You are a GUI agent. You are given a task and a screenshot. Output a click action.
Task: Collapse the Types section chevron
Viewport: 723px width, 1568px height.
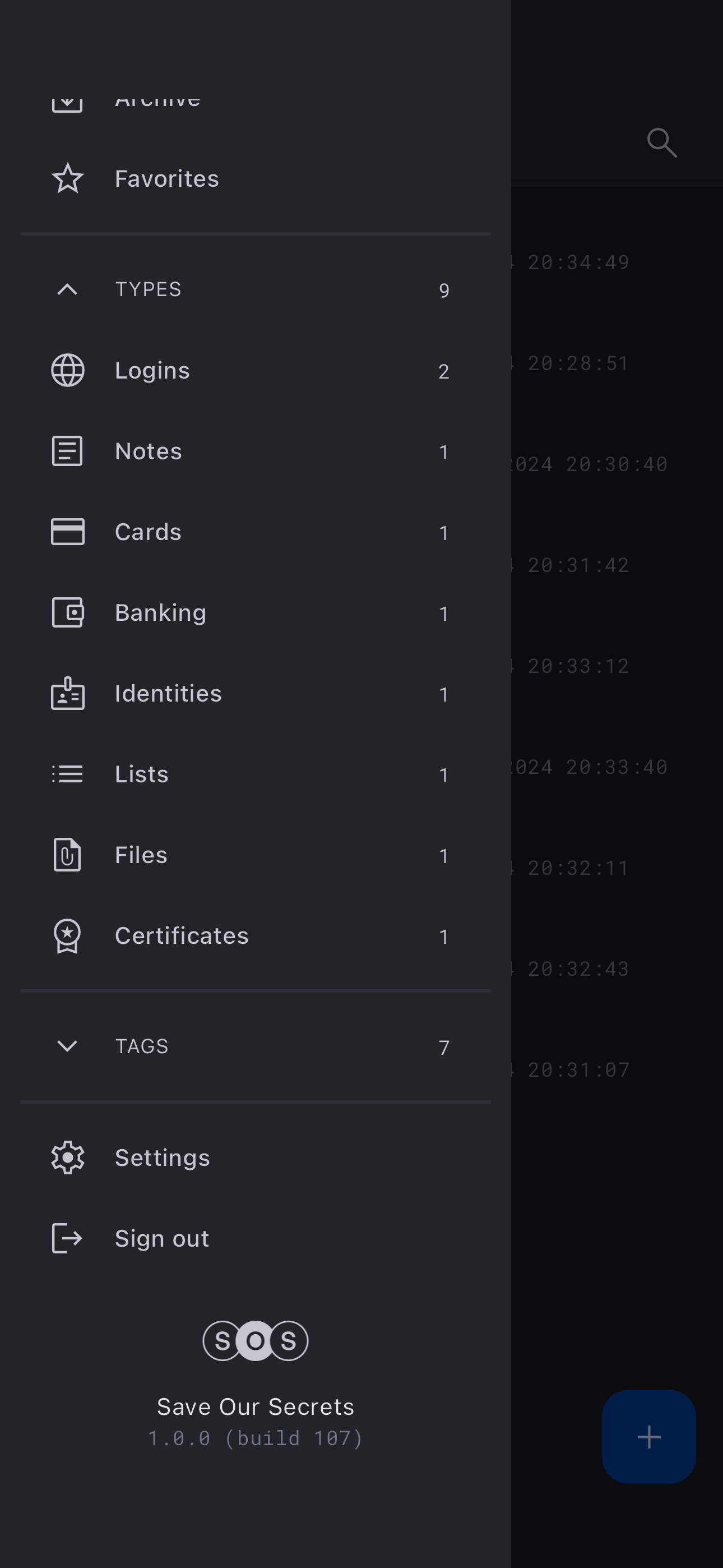[x=68, y=289]
